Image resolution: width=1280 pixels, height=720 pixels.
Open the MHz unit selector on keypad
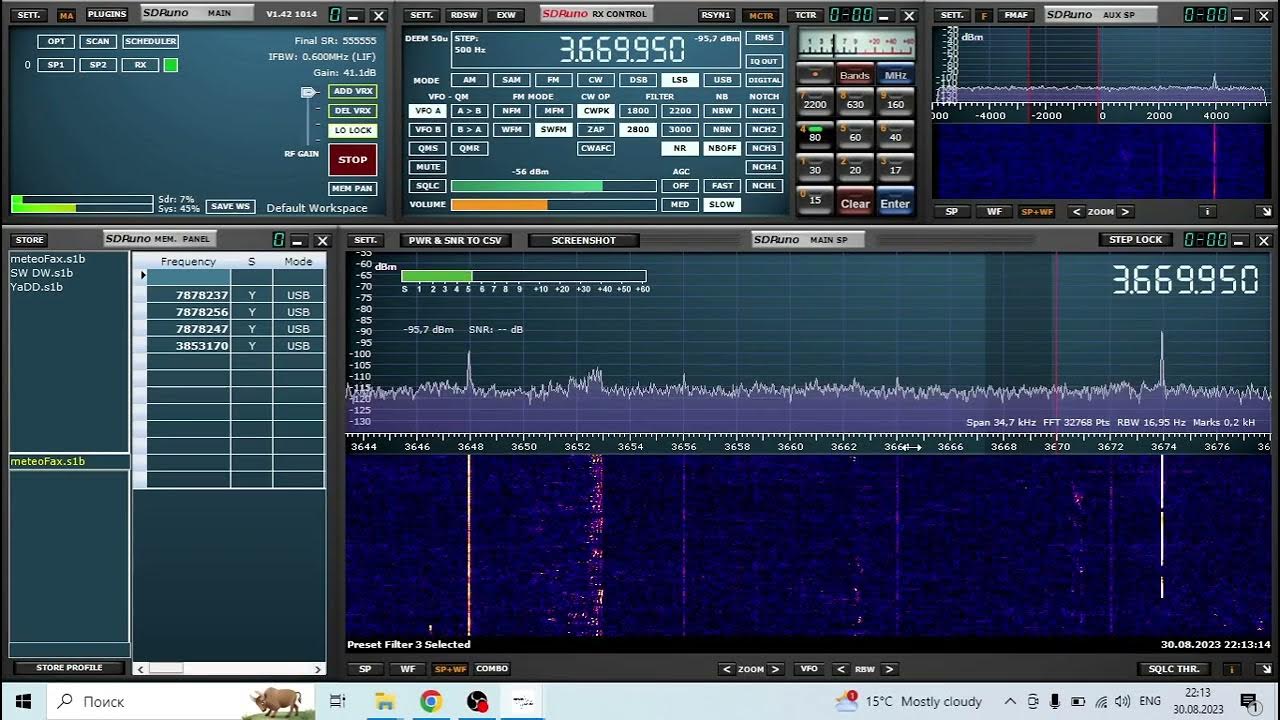coord(895,75)
